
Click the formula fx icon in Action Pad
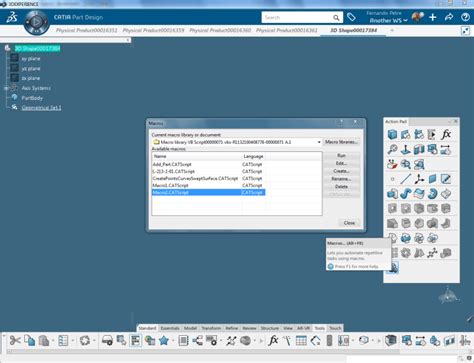[x=446, y=134]
